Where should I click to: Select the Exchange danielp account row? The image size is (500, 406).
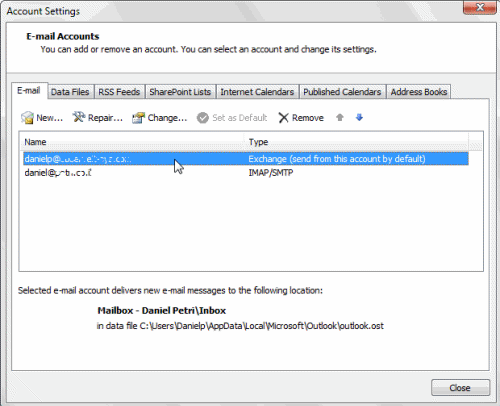pyautogui.click(x=246, y=159)
